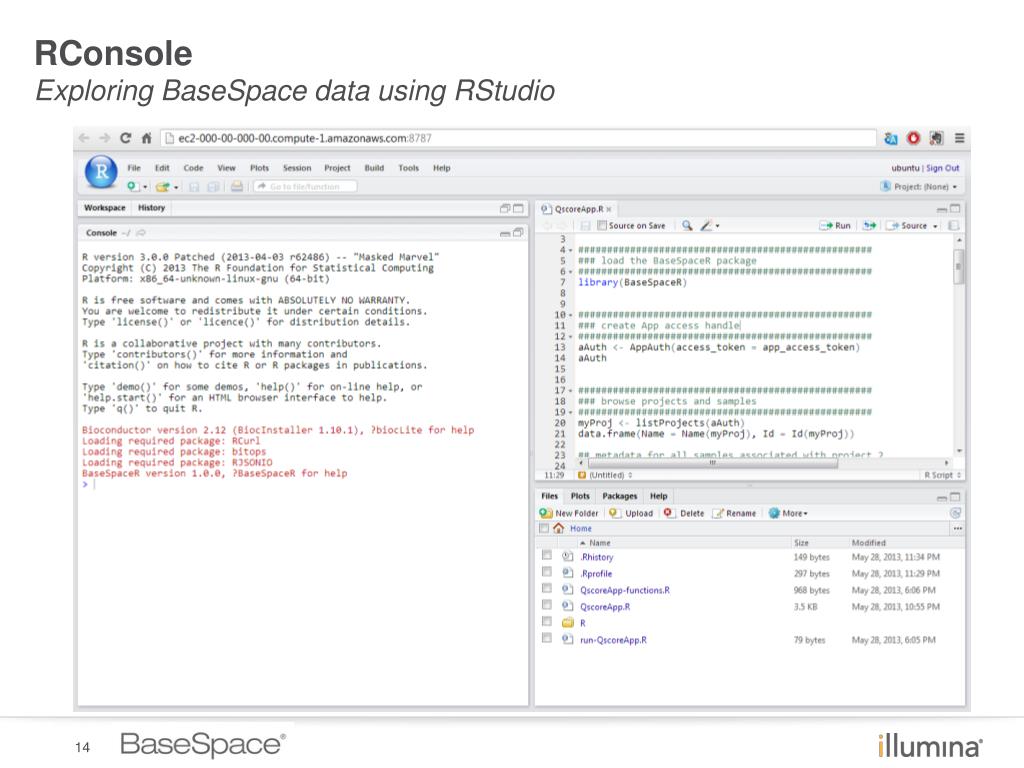The height and width of the screenshot is (768, 1024).
Task: Click the Compile Notebook icon in editor
Action: point(953,225)
